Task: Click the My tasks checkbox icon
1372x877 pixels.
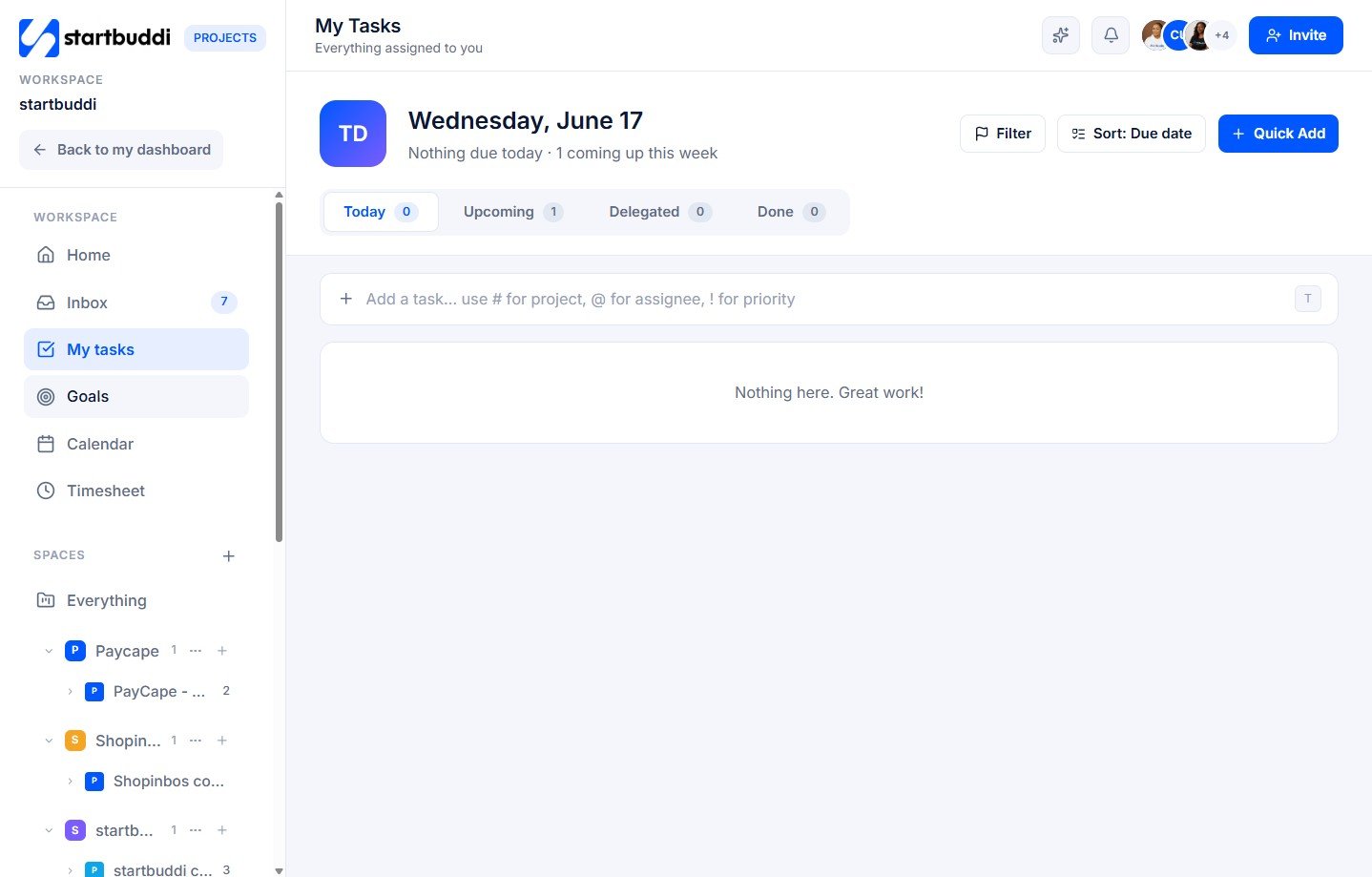Action: coord(46,349)
